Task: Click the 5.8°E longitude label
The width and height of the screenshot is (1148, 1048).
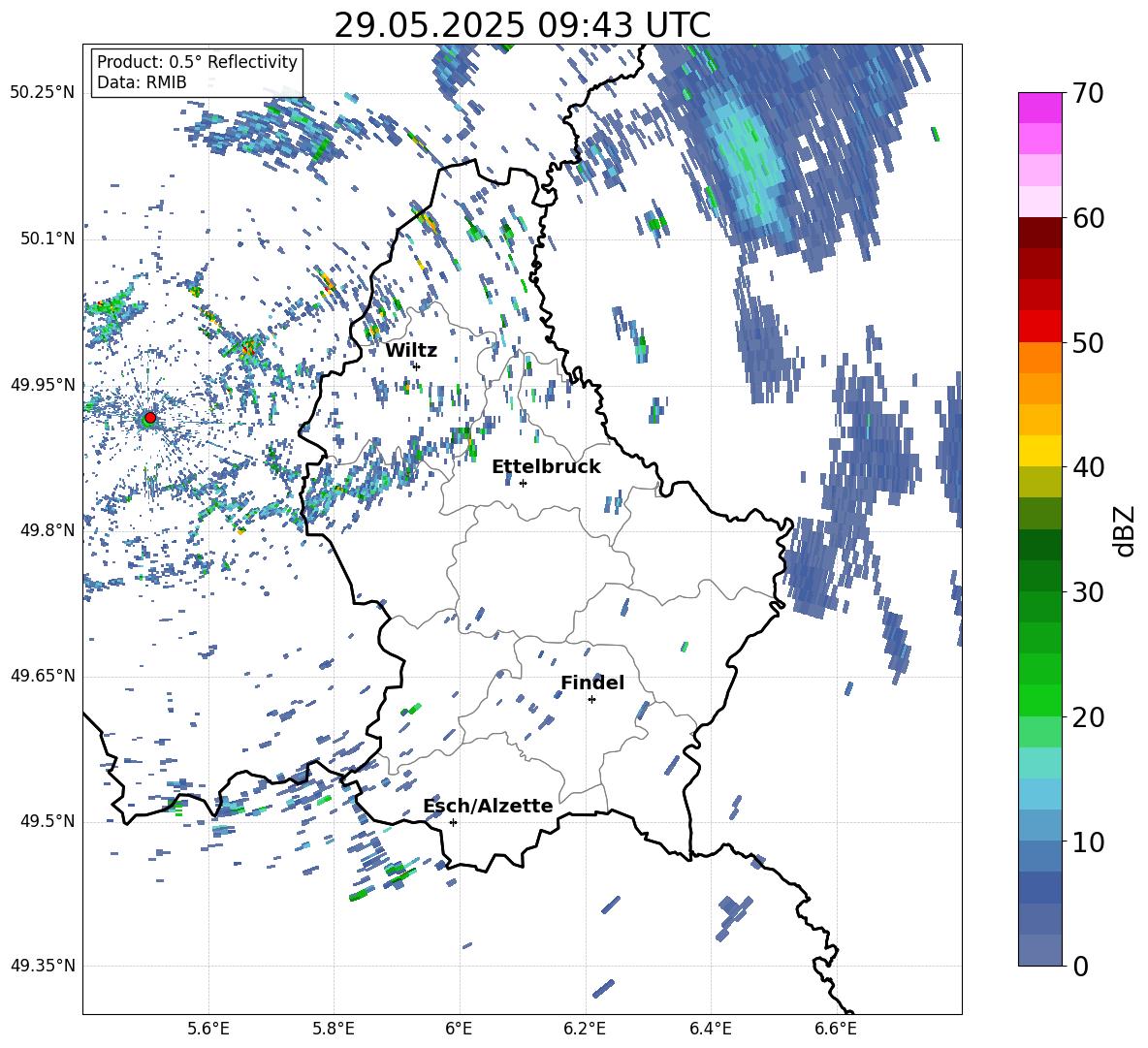Action: (334, 1029)
